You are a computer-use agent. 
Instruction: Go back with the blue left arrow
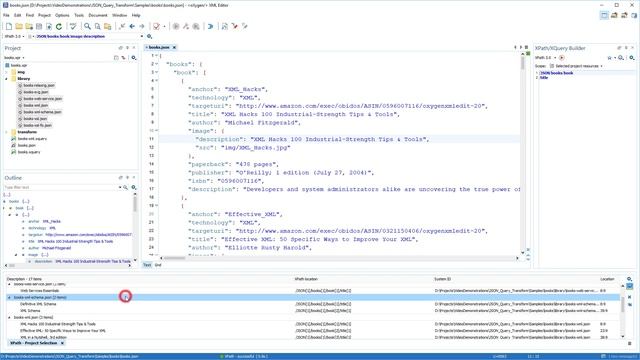coord(132,26)
